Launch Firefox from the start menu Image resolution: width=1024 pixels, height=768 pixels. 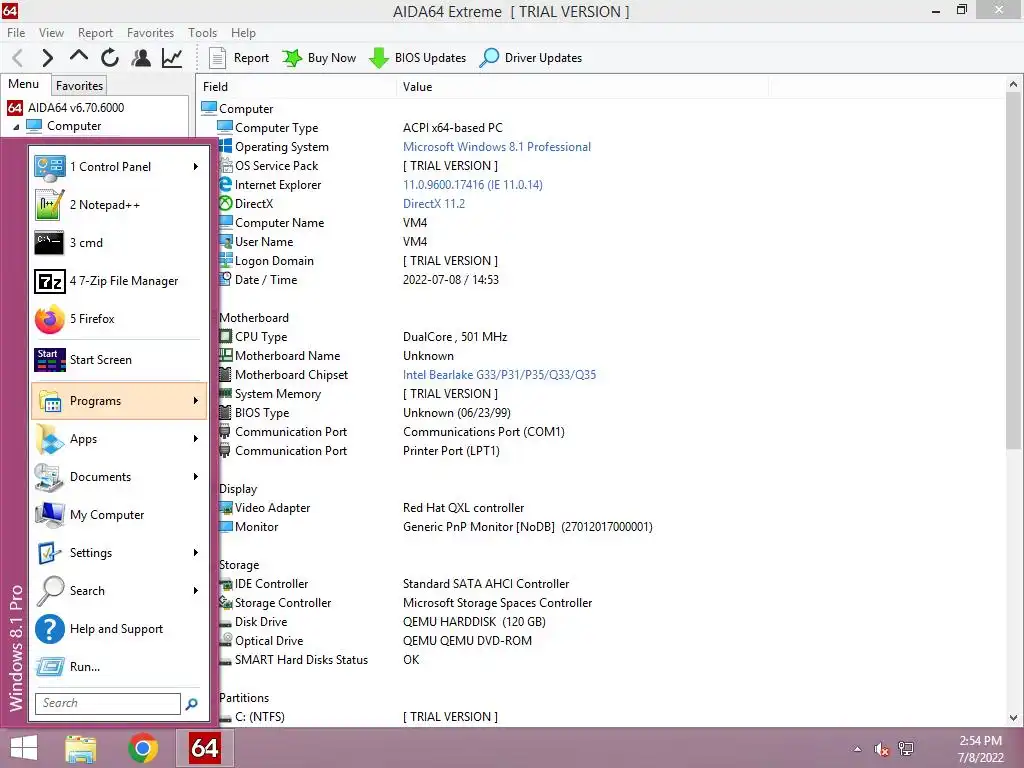(118, 319)
